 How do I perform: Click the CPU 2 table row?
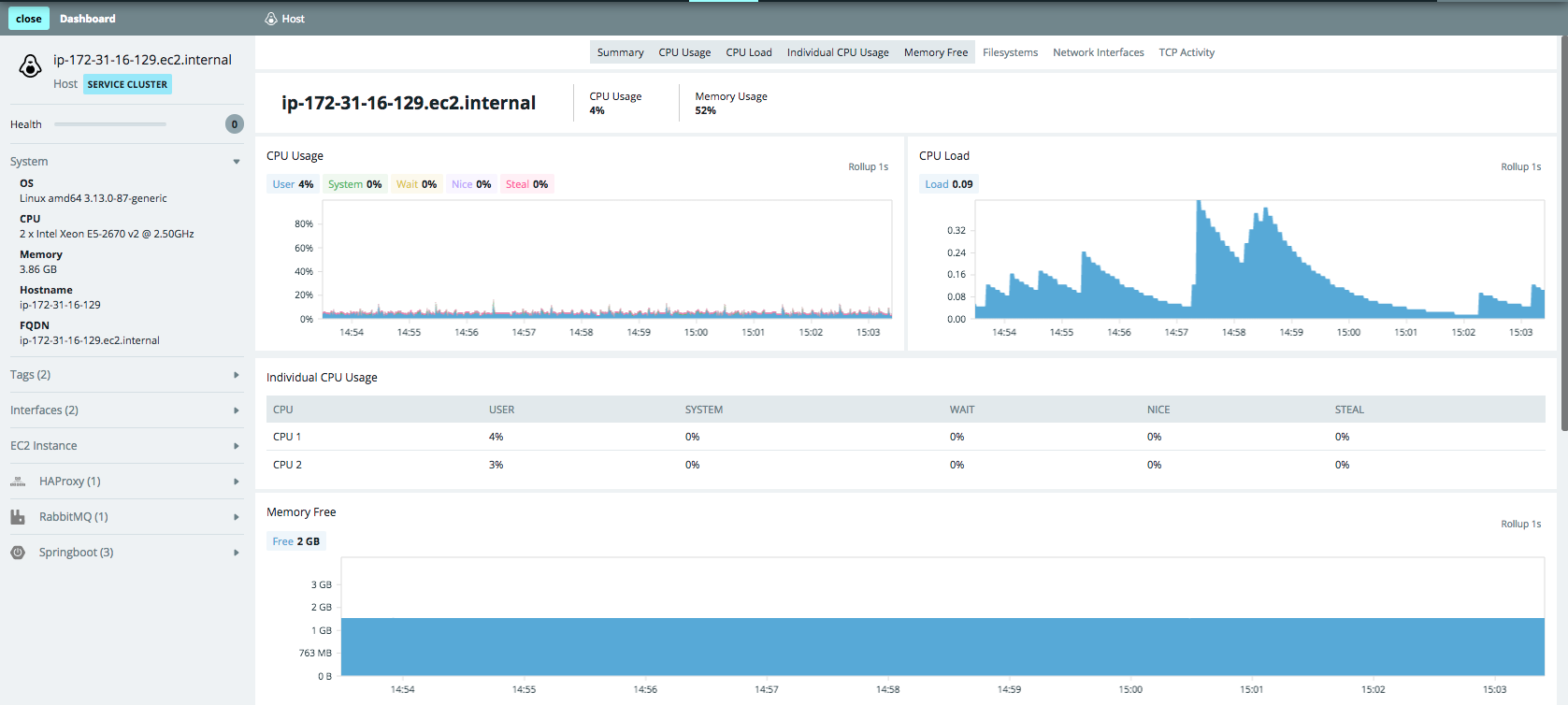906,465
